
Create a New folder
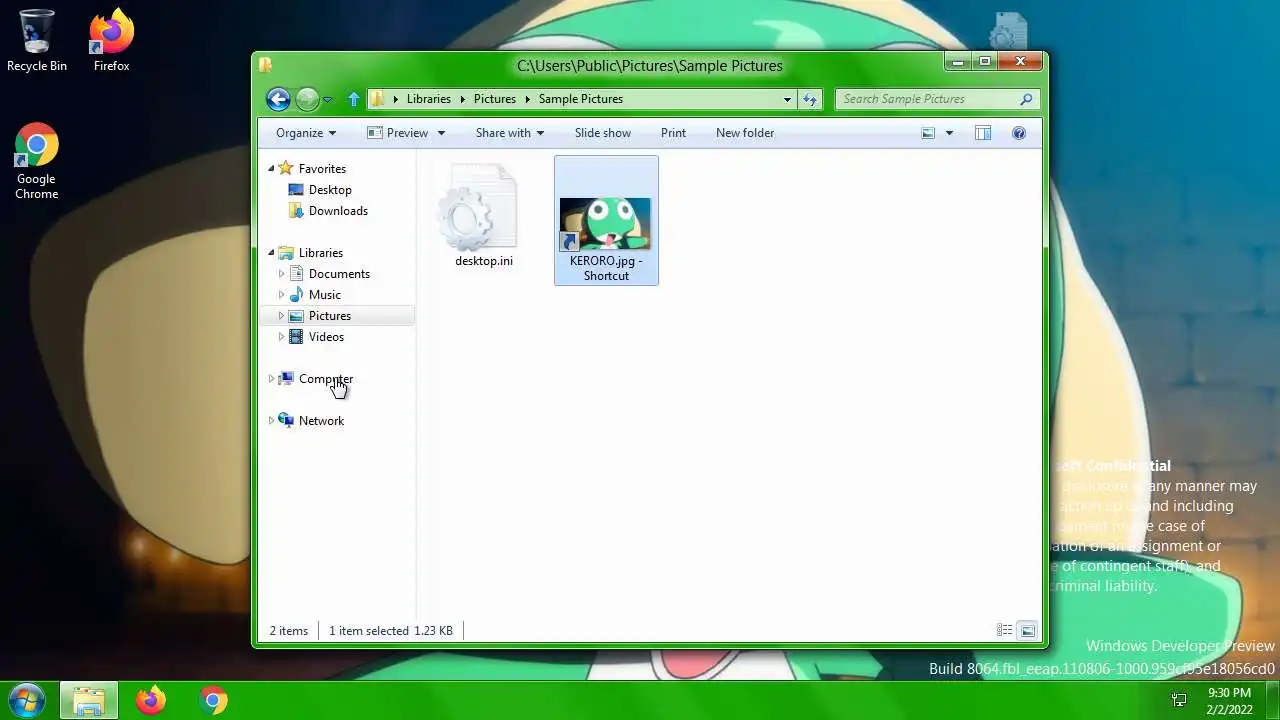[745, 133]
